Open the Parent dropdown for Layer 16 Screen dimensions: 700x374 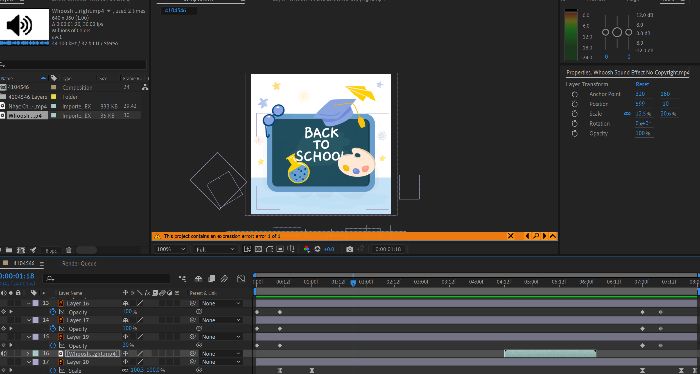click(221, 303)
